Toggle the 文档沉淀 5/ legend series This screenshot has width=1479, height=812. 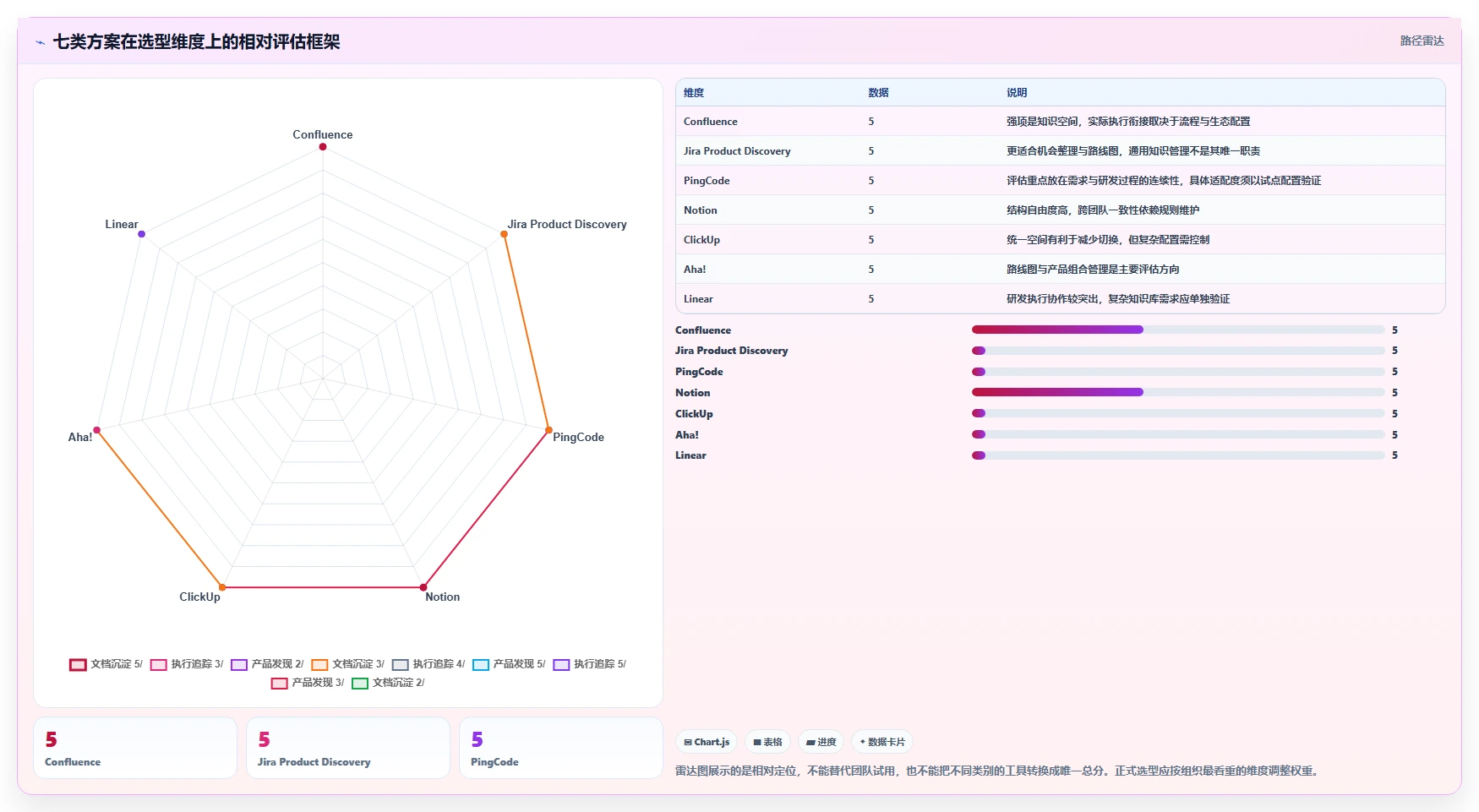coord(106,664)
